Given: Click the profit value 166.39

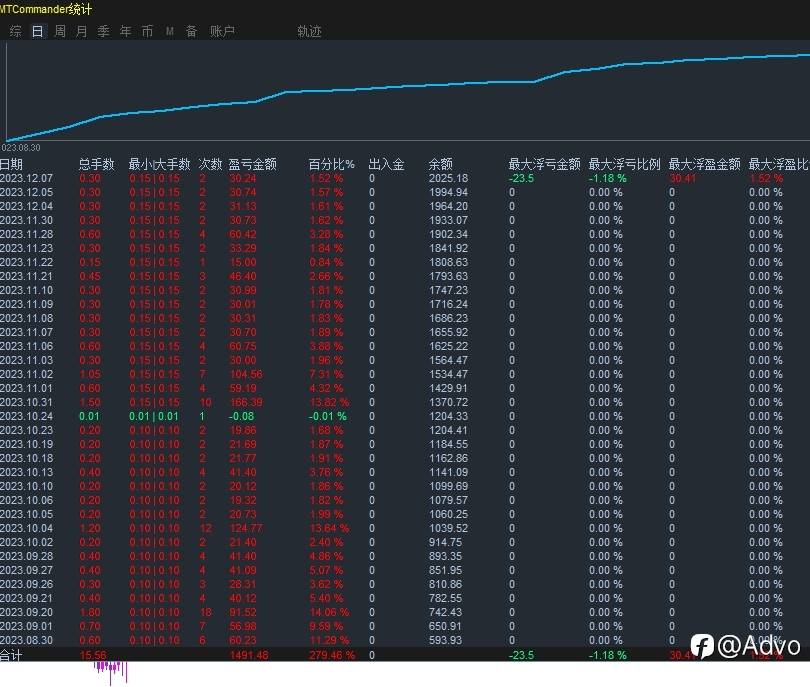Looking at the screenshot, I should (246, 402).
